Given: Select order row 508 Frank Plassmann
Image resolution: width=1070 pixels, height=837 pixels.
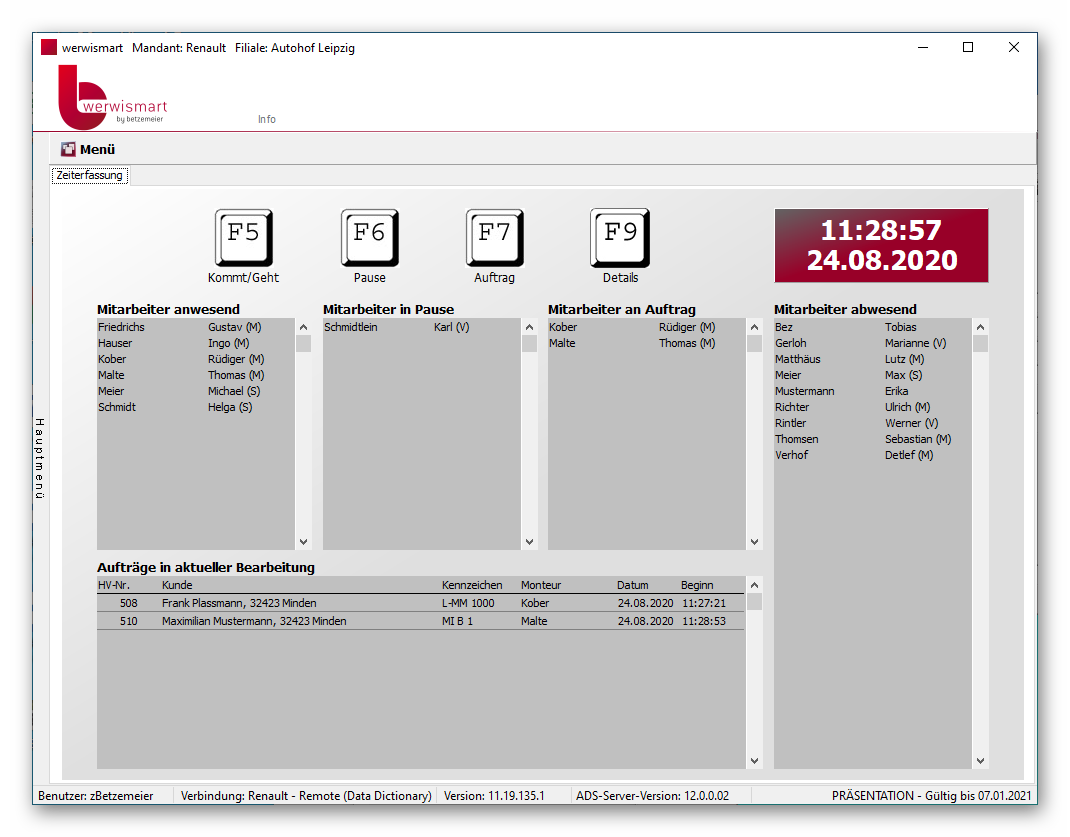Looking at the screenshot, I should [x=420, y=603].
